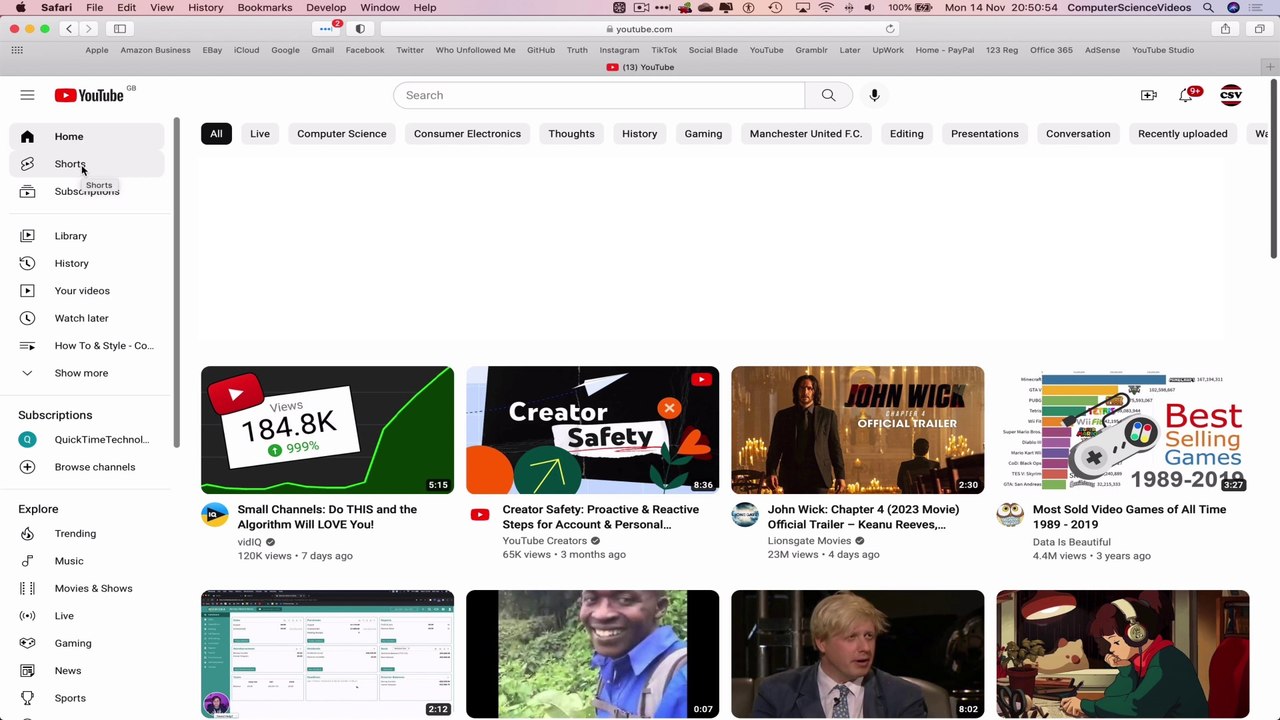
Task: Reload the page in address bar
Action: (x=890, y=29)
